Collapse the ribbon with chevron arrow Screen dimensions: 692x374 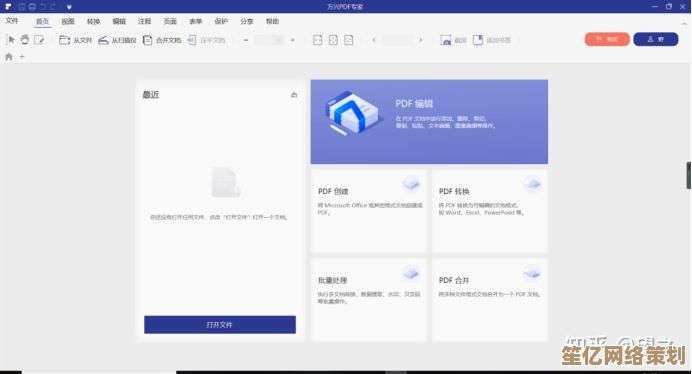click(684, 23)
